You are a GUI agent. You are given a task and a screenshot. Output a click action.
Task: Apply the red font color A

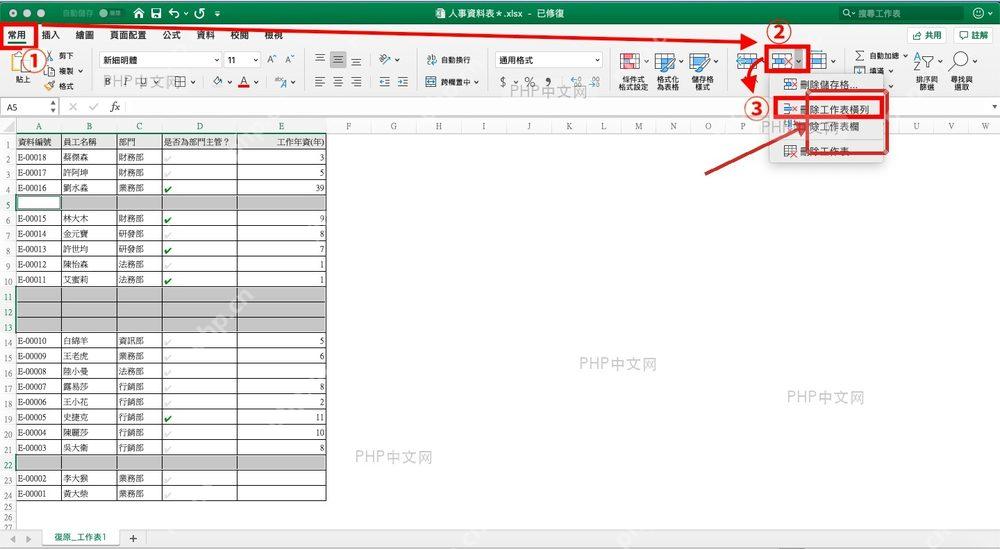[x=244, y=82]
